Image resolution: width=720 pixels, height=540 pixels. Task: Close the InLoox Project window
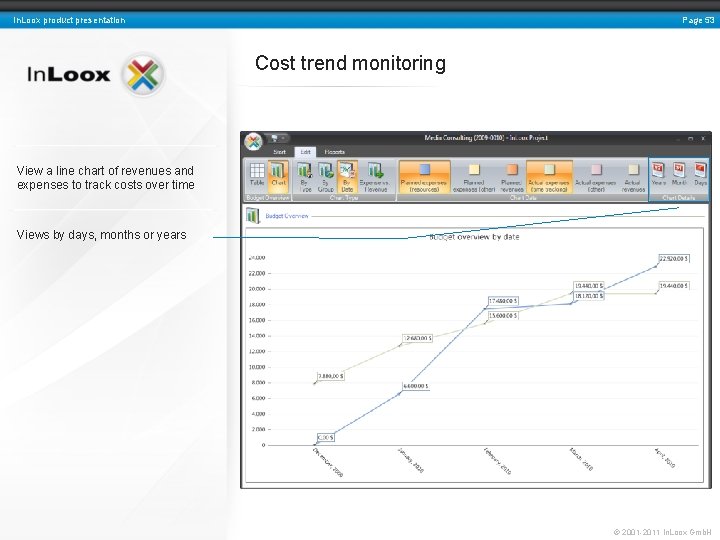coord(703,138)
